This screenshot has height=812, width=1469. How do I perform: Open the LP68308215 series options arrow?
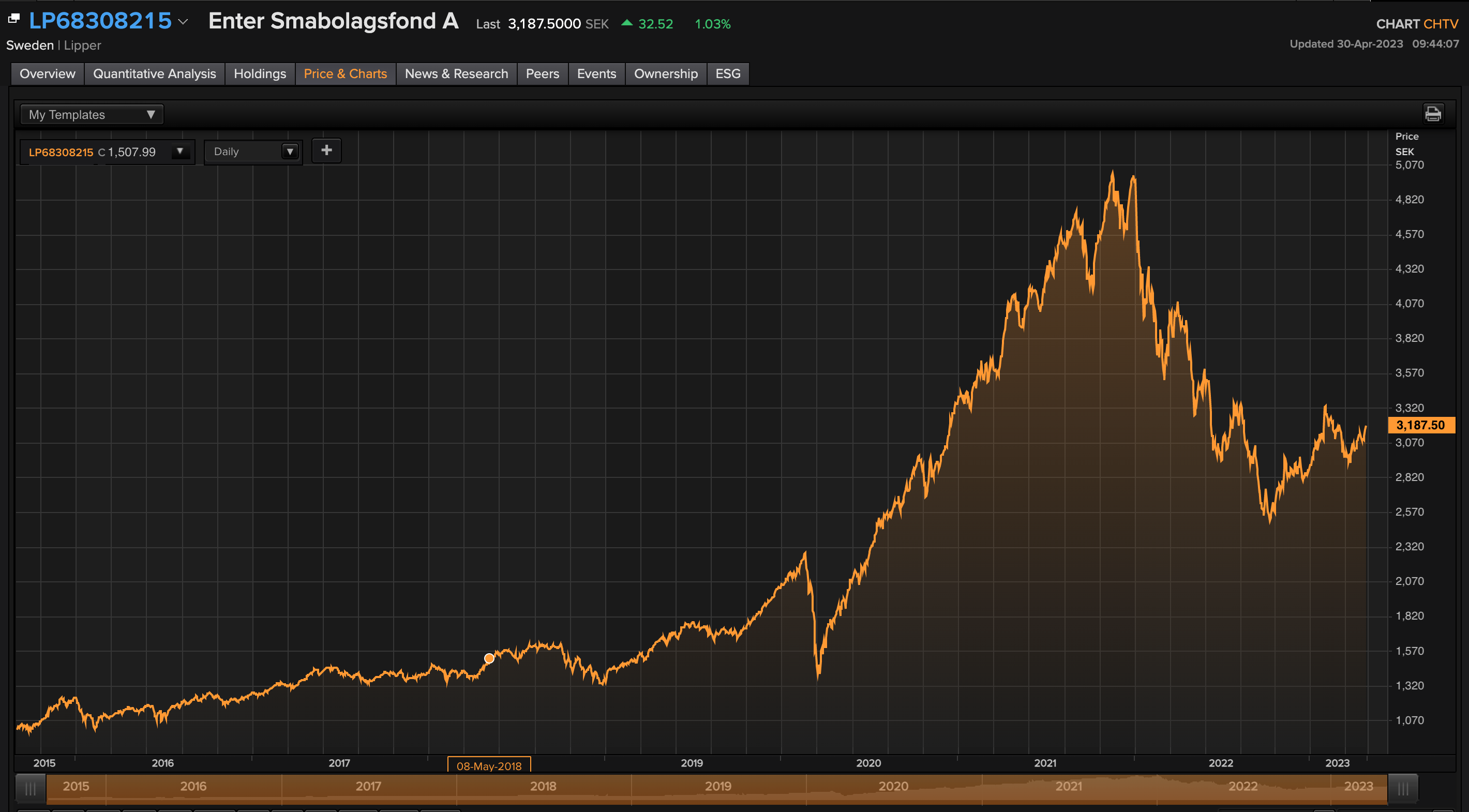click(180, 152)
